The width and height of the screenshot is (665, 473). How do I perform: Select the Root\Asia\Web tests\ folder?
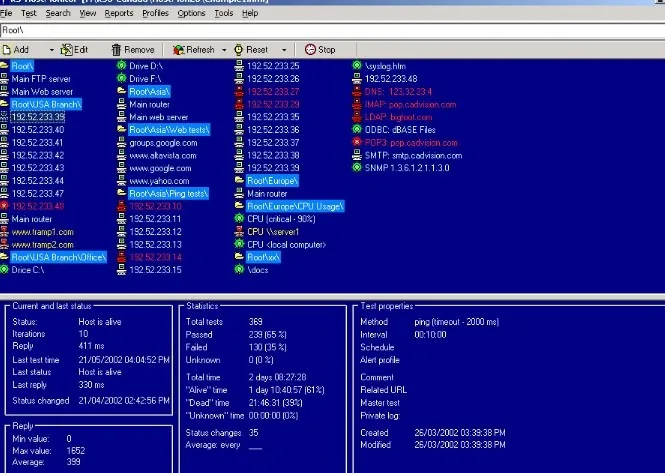169,130
